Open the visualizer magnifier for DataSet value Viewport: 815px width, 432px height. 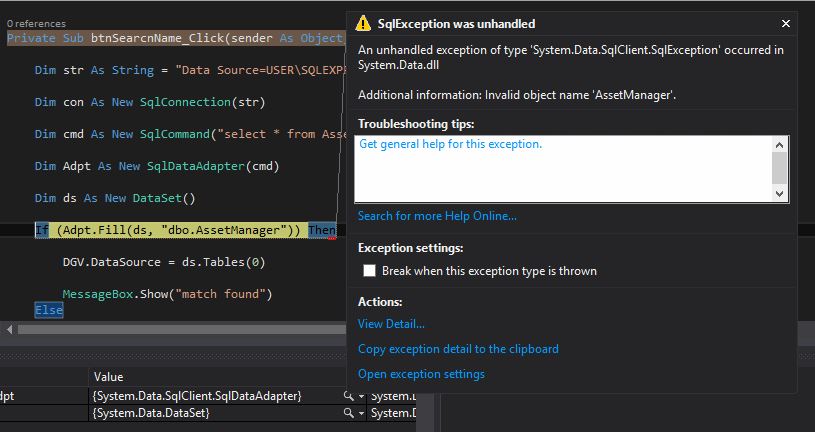347,413
